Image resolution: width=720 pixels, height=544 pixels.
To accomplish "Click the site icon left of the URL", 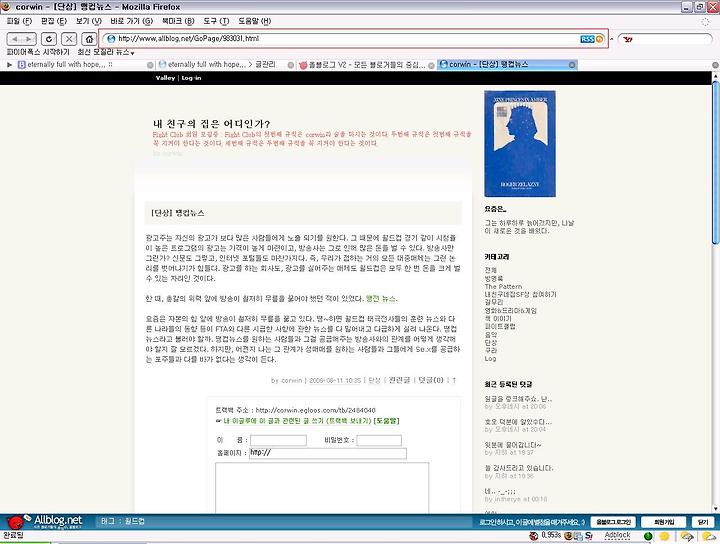I will coord(111,39).
